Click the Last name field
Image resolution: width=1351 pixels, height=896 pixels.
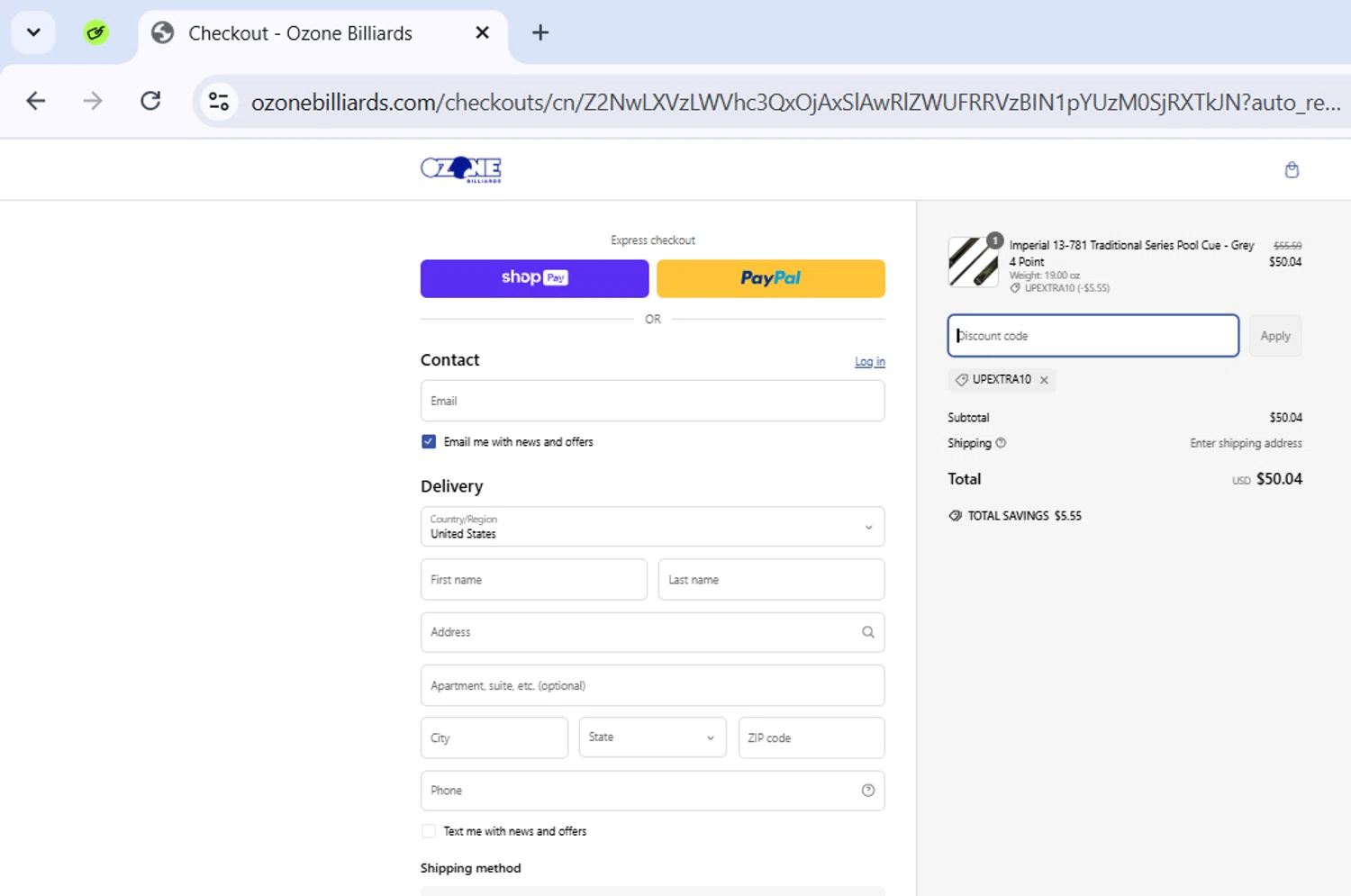pos(771,580)
